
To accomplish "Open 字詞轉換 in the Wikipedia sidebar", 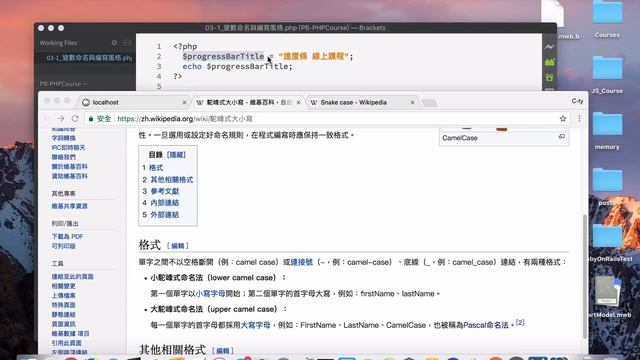I will tap(64, 138).
